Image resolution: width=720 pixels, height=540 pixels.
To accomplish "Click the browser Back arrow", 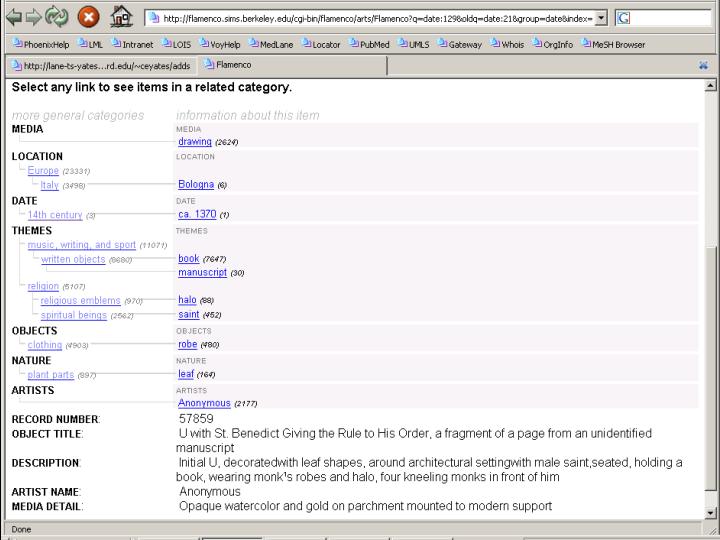I will [14, 18].
